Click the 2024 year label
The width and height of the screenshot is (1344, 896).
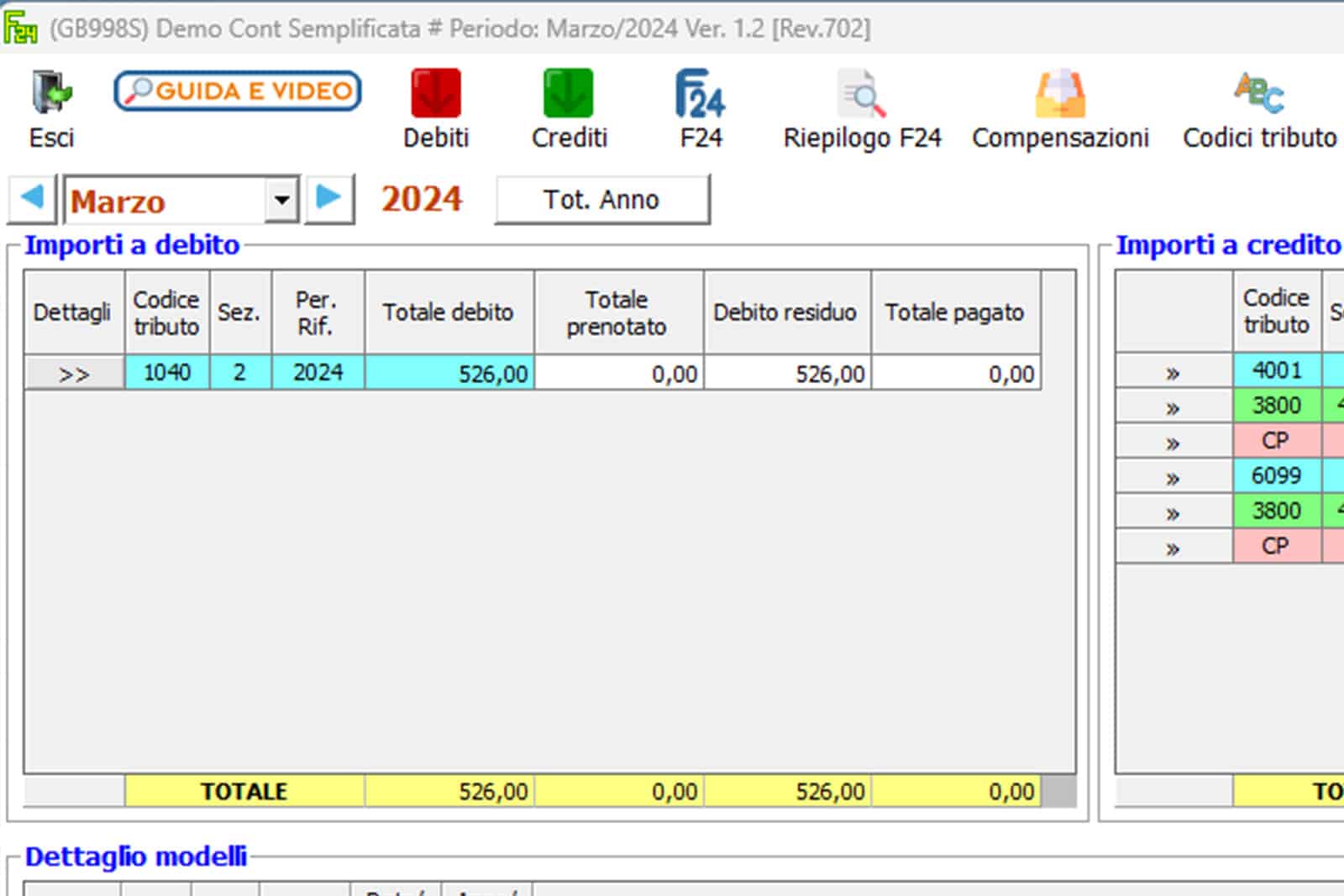(422, 200)
